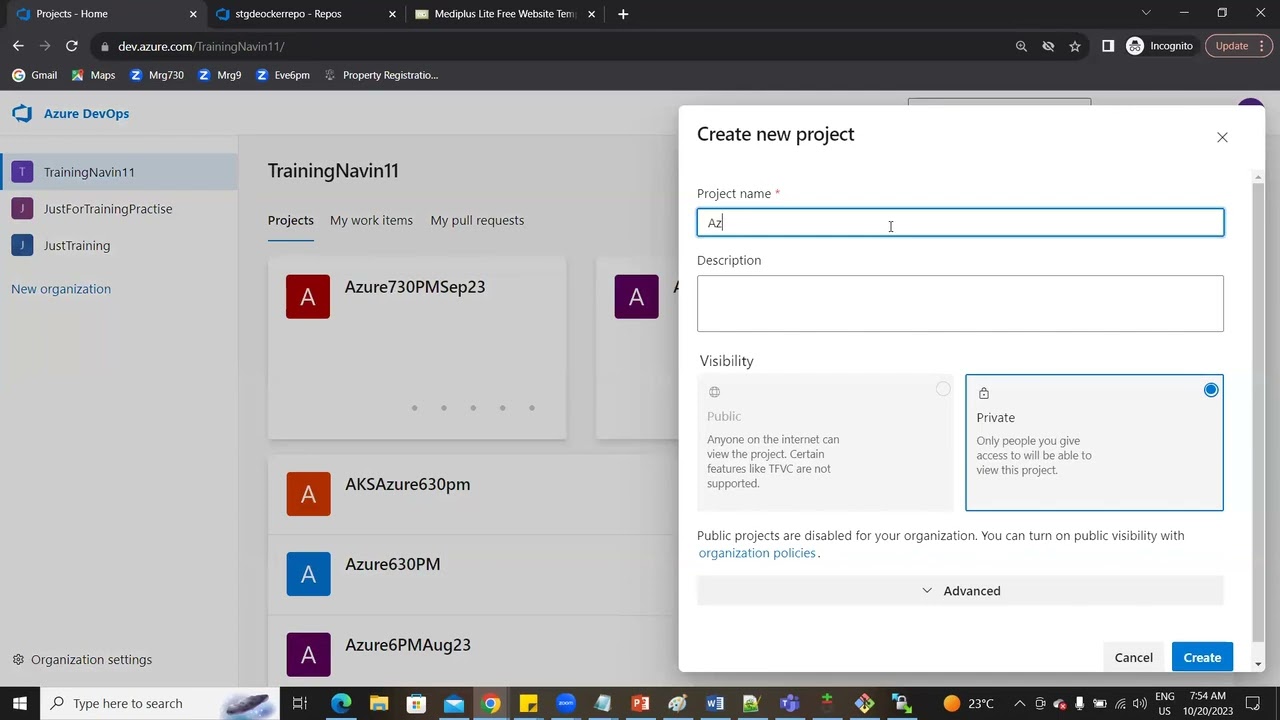Click the New organization link
1280x720 pixels.
(61, 289)
